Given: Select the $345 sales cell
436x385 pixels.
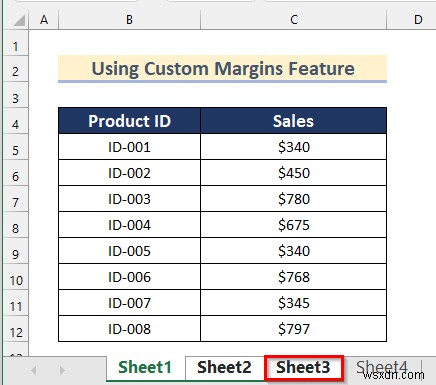Looking at the screenshot, I should coord(294,303).
